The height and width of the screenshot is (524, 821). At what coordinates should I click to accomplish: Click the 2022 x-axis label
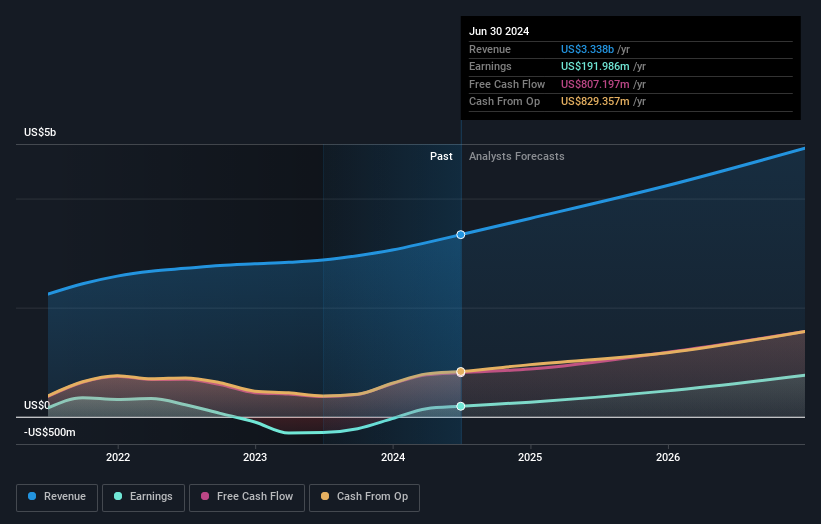point(118,457)
